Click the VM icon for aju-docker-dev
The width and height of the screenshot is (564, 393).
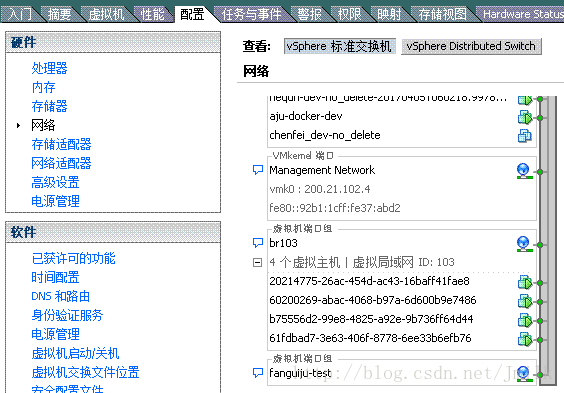(524, 117)
